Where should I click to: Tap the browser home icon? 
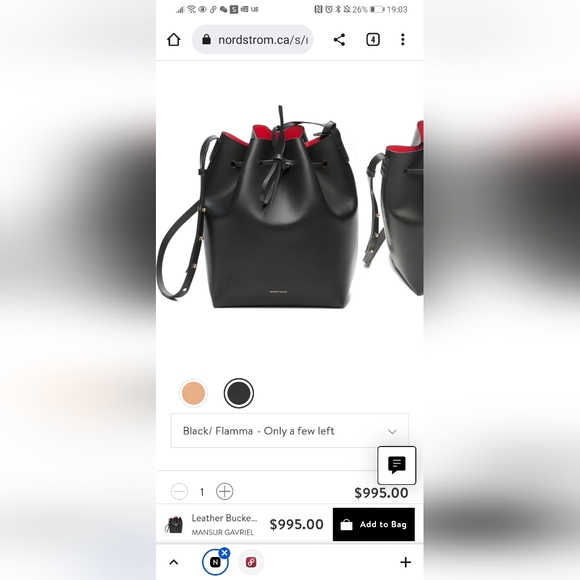click(x=173, y=40)
